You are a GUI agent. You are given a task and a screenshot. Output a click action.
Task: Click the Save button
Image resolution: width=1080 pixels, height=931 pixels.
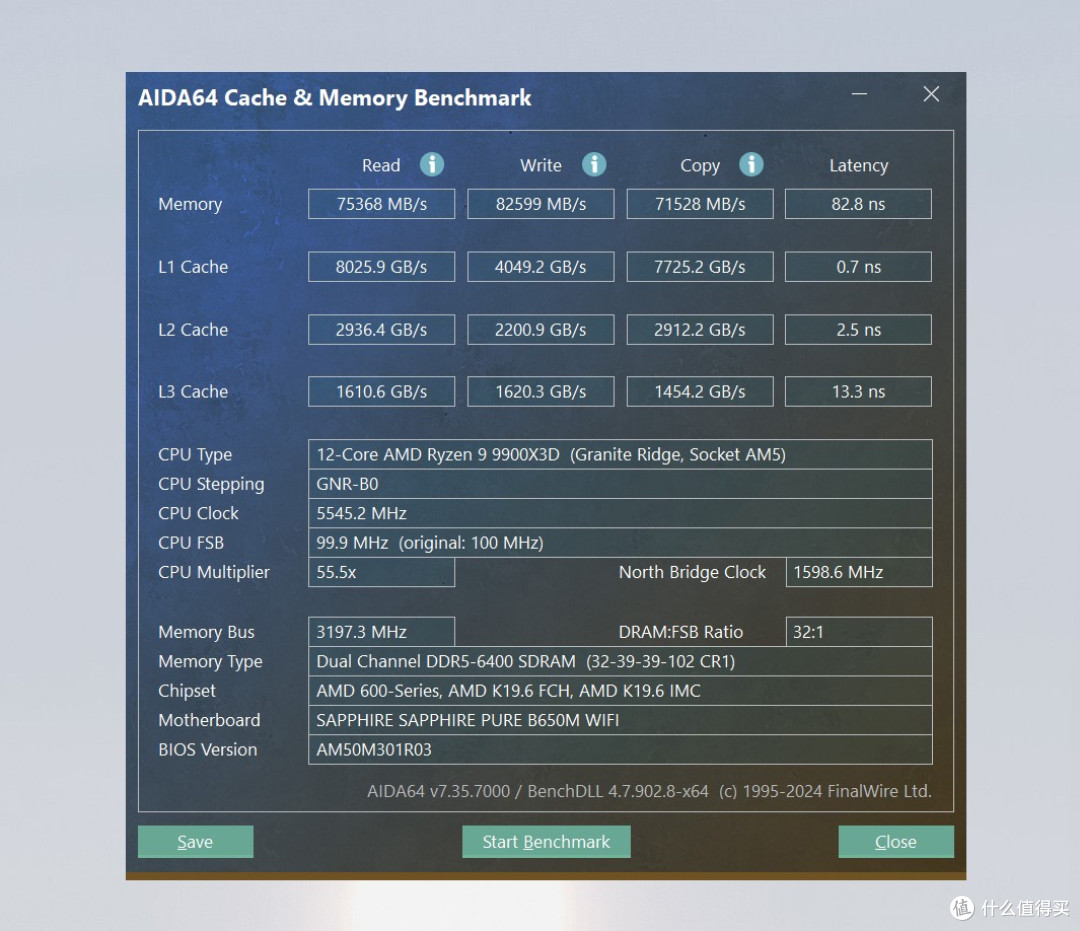196,841
